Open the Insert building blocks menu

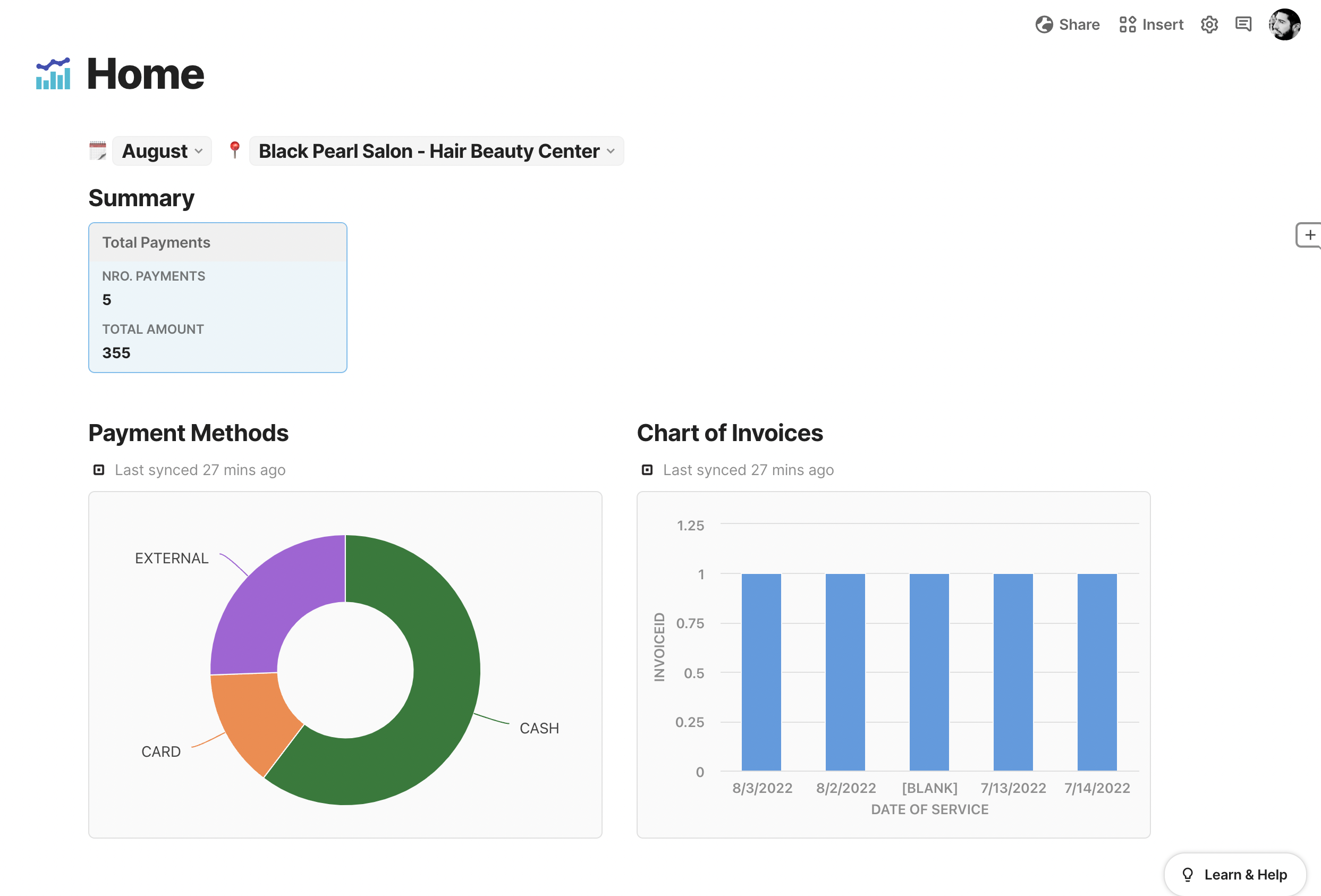1151,24
